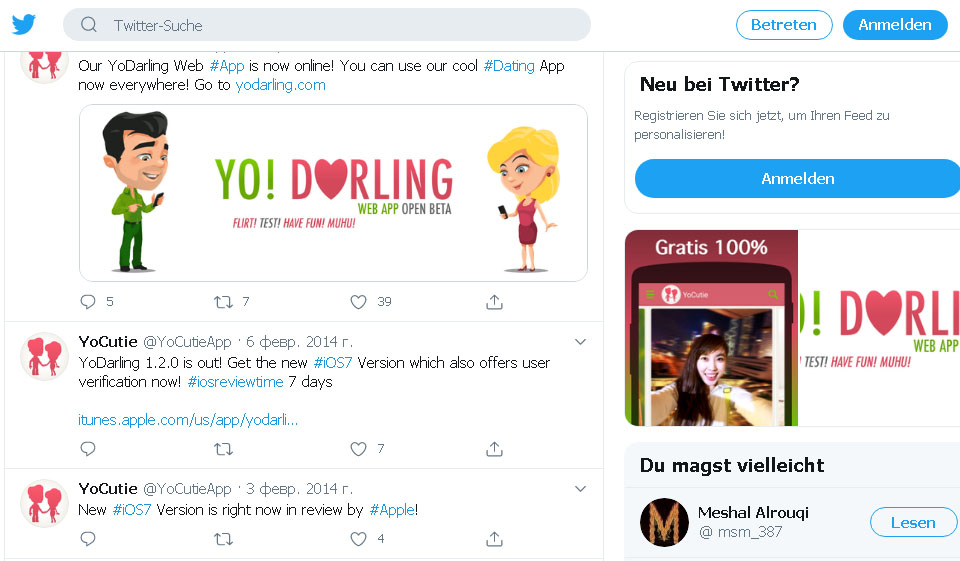Click the search magnifier icon
This screenshot has width=960, height=561.
tap(89, 25)
